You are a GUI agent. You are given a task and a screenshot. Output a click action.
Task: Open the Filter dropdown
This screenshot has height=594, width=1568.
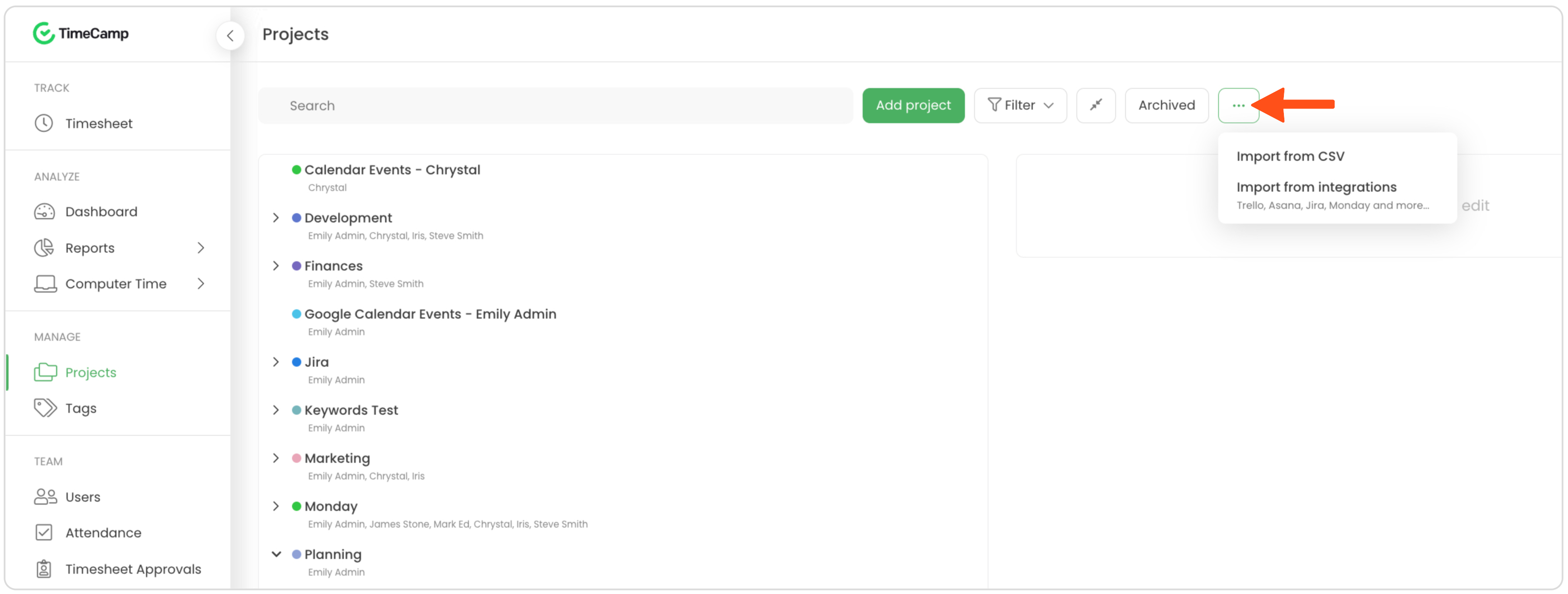[x=1020, y=105]
